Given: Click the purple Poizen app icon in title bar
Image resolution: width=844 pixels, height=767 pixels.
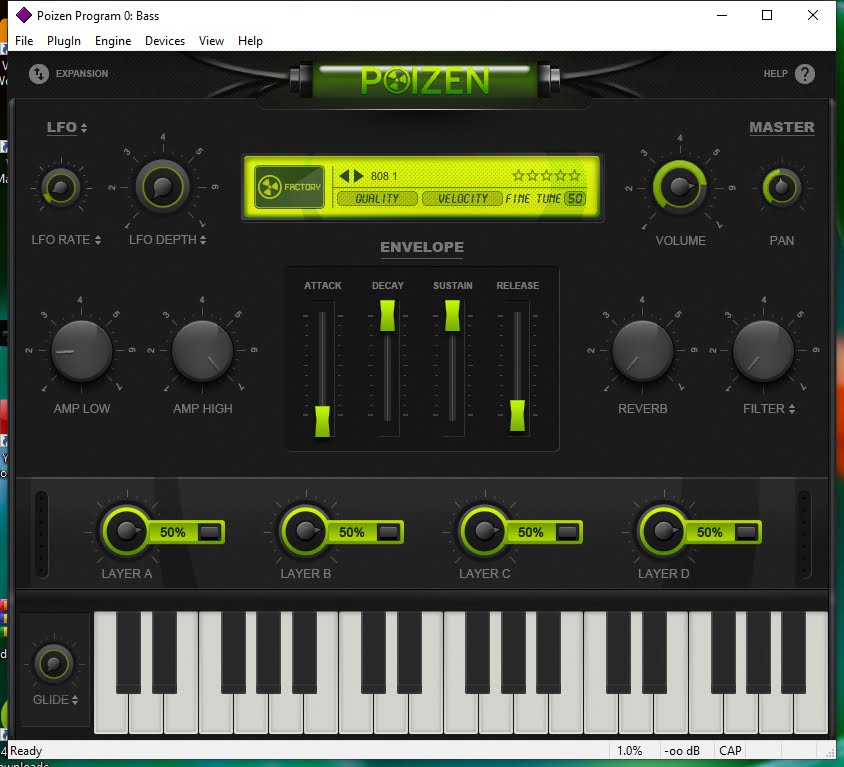Looking at the screenshot, I should coord(24,16).
